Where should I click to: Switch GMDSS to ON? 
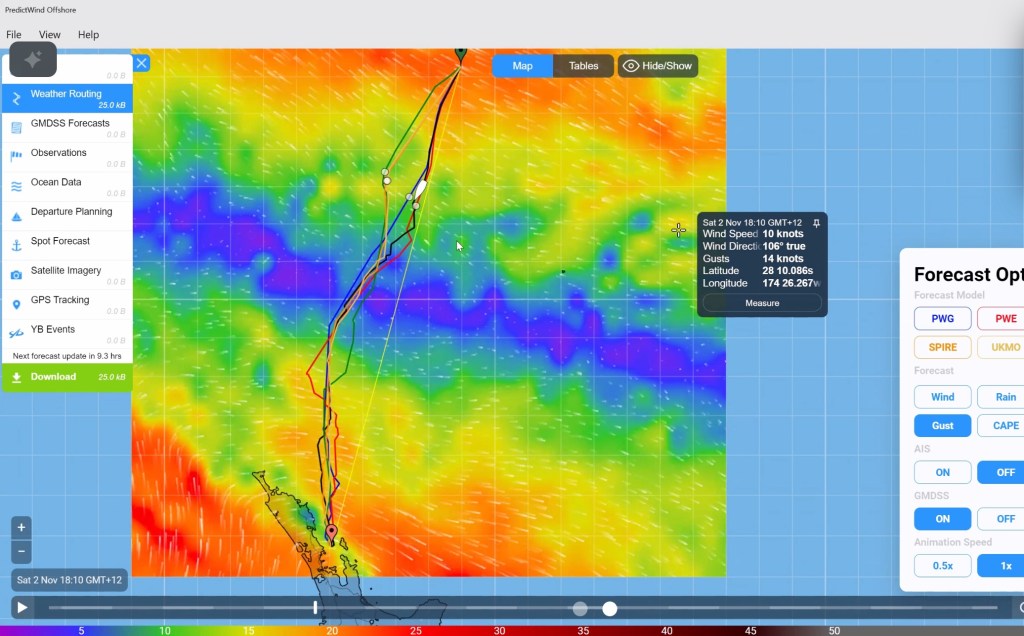coord(942,519)
